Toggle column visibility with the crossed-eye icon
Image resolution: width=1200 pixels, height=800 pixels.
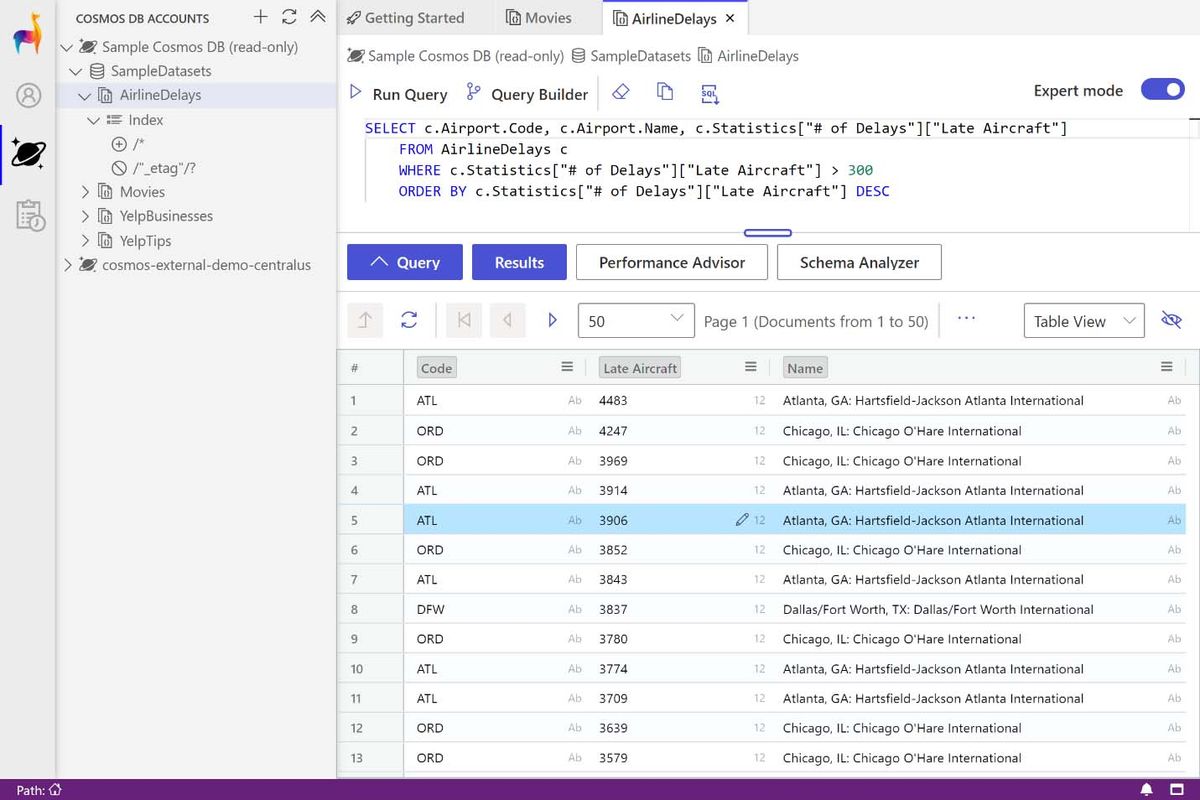1172,320
